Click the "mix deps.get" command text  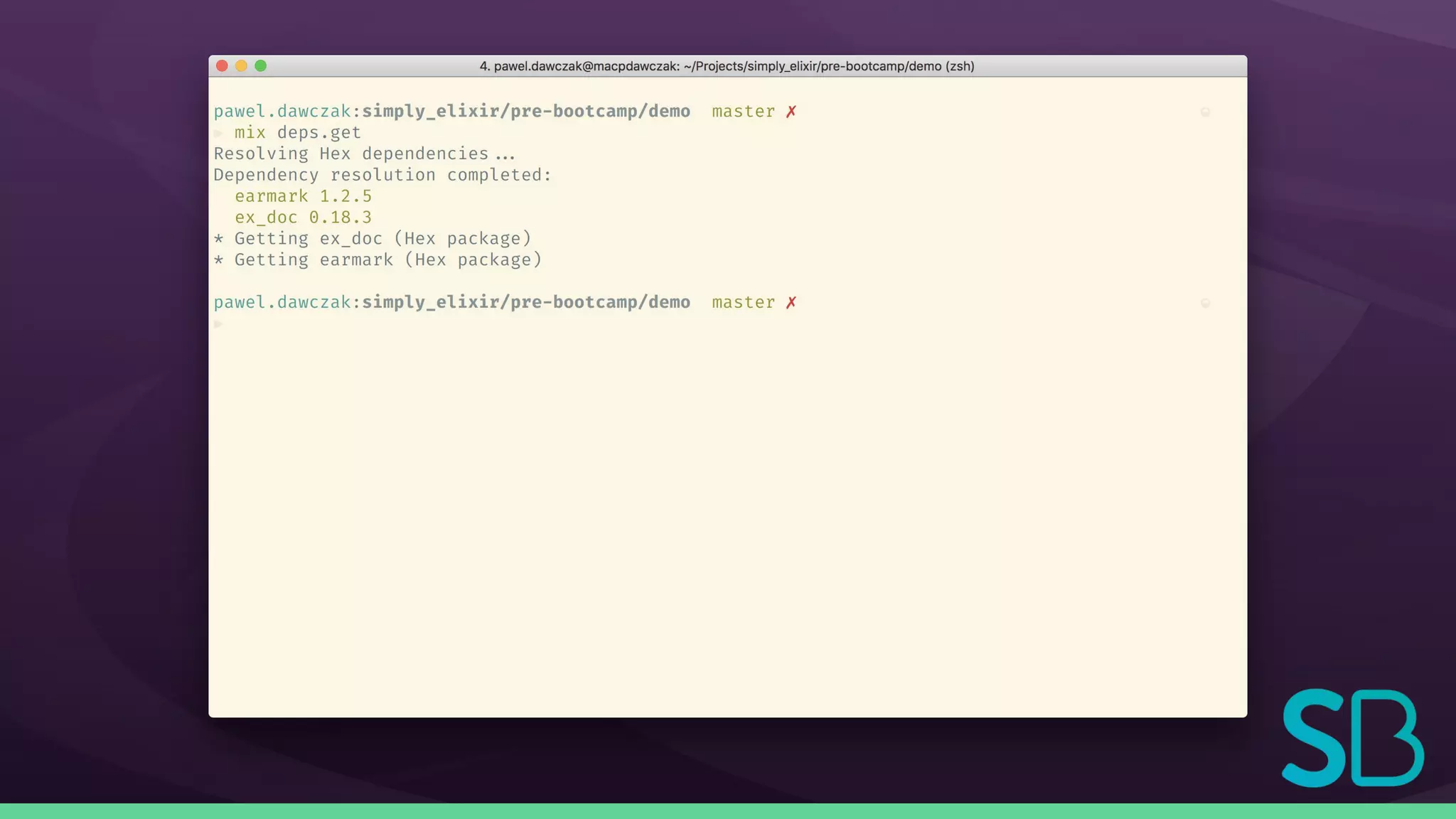point(297,133)
